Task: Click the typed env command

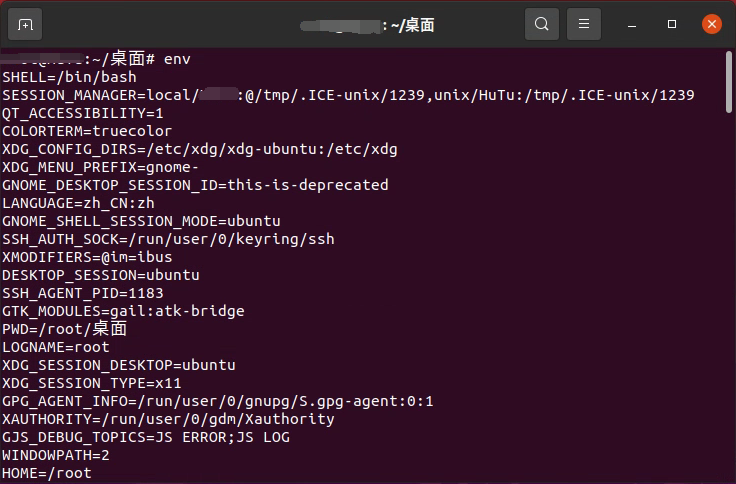Action: coord(177,59)
